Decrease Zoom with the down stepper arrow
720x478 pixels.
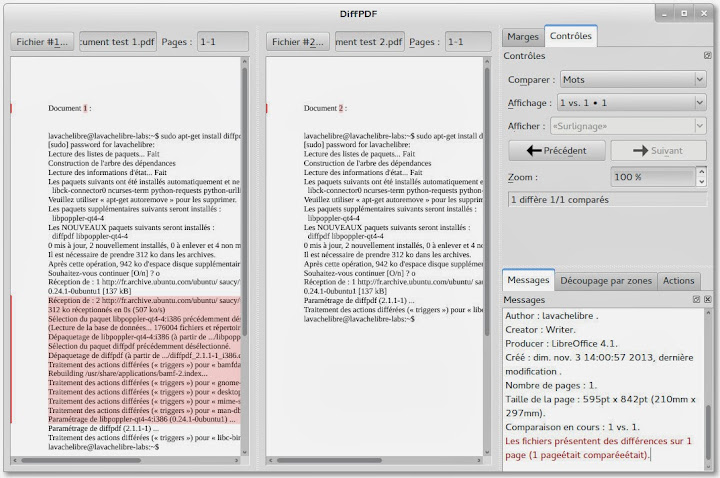pos(701,182)
